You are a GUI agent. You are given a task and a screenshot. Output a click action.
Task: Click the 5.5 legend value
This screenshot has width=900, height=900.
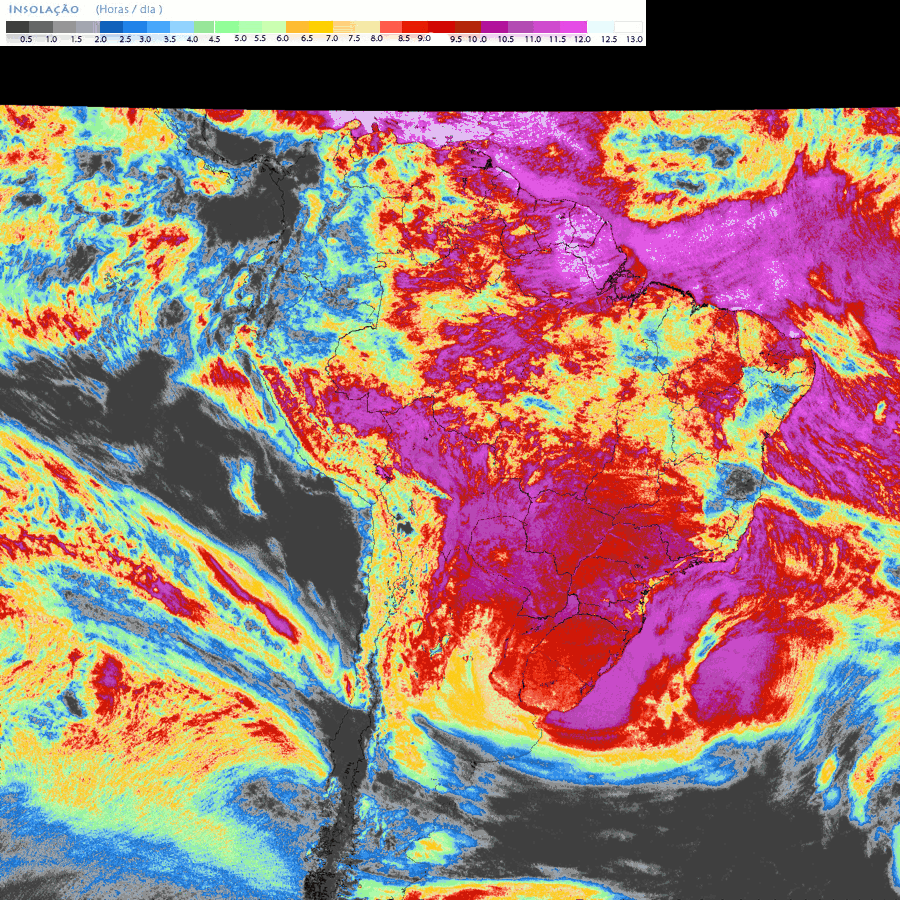(x=260, y=38)
